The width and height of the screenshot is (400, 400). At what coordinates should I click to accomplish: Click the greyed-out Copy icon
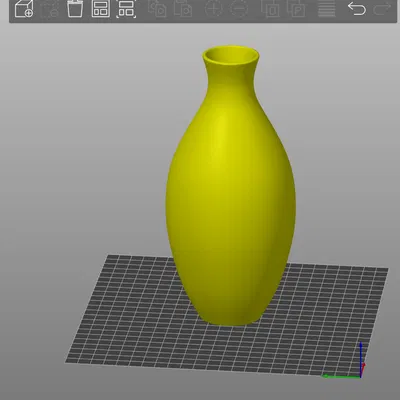click(157, 8)
